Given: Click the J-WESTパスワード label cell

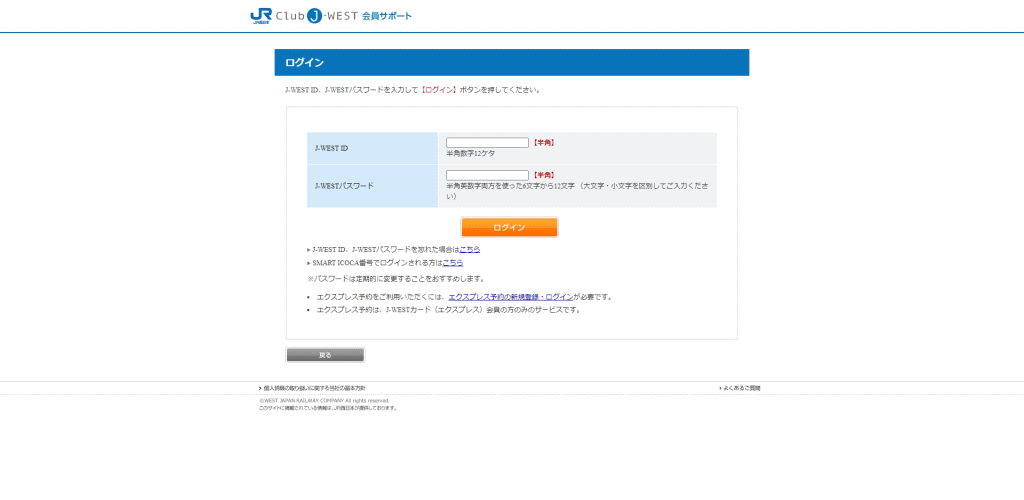Looking at the screenshot, I should coord(371,186).
